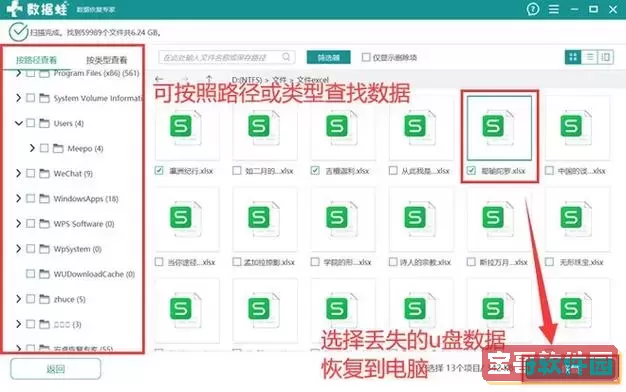
Task: Expand the WPS Software folder
Action: (18, 224)
